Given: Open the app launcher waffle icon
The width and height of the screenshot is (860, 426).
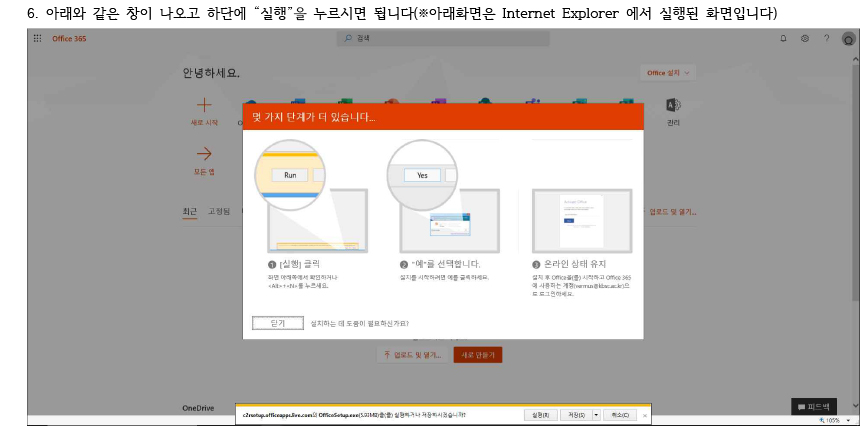Looking at the screenshot, I should [37, 38].
